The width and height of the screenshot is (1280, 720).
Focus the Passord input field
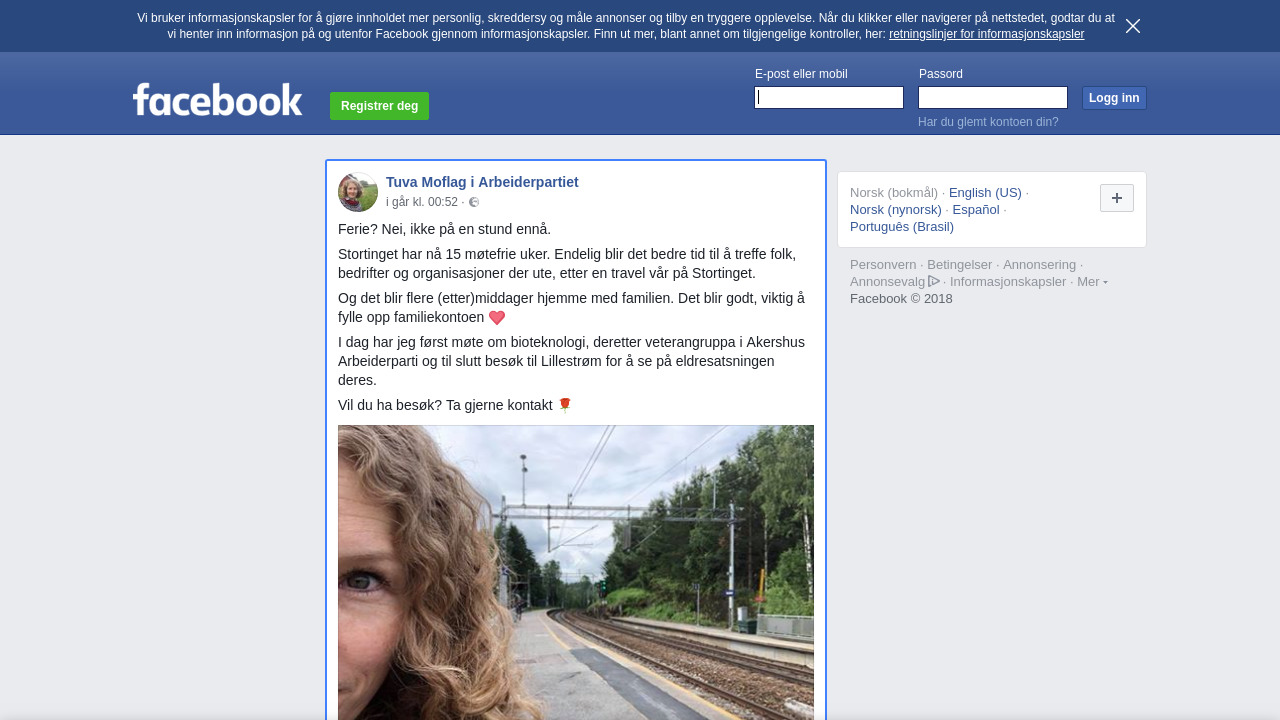(x=993, y=97)
